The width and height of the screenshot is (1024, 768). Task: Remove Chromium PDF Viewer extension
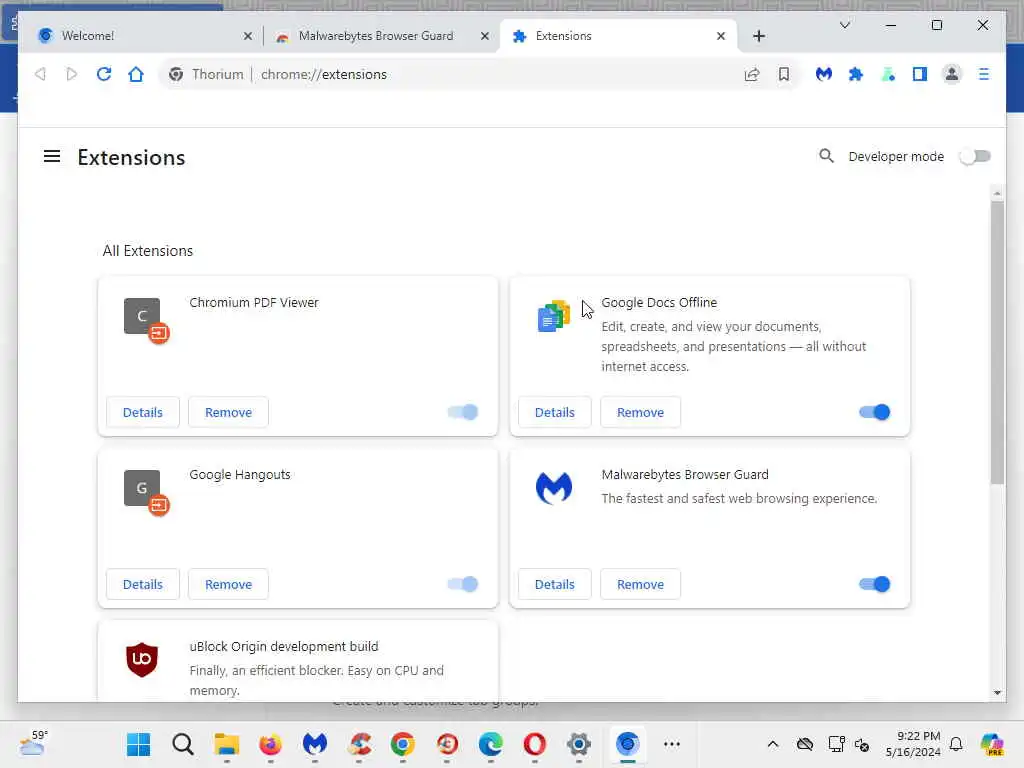[228, 412]
